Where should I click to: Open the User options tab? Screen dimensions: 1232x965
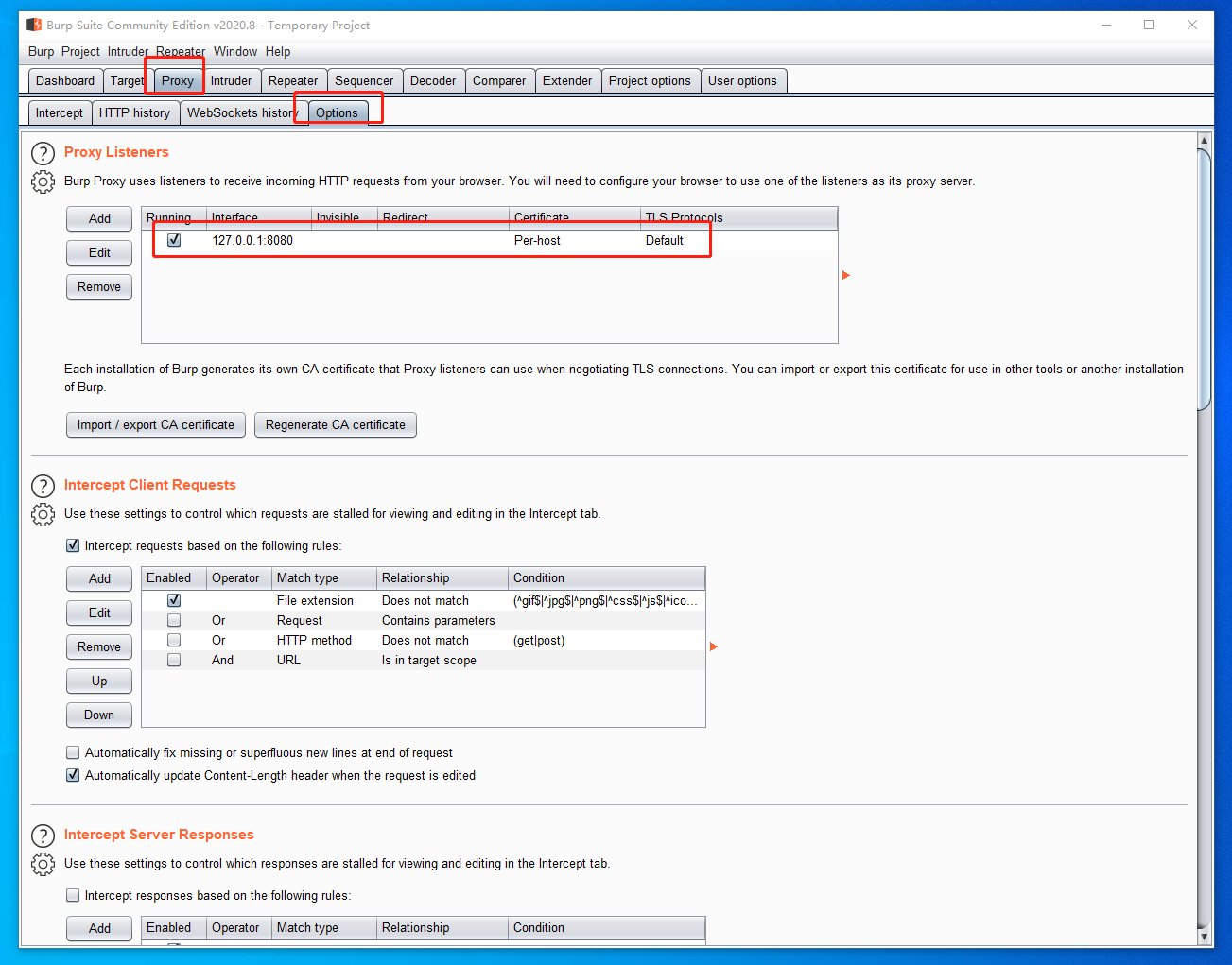(x=742, y=80)
